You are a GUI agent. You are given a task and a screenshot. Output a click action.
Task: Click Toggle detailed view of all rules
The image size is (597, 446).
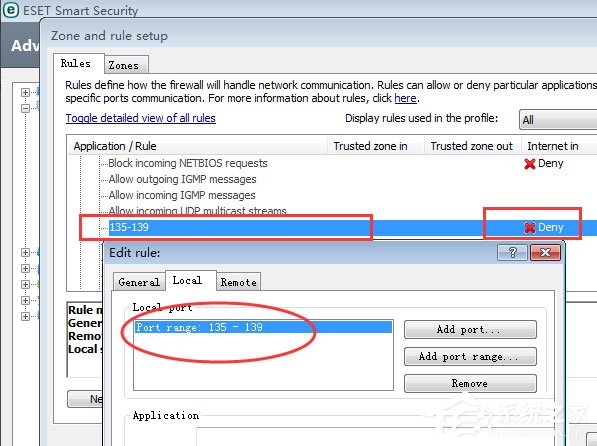[x=140, y=118]
